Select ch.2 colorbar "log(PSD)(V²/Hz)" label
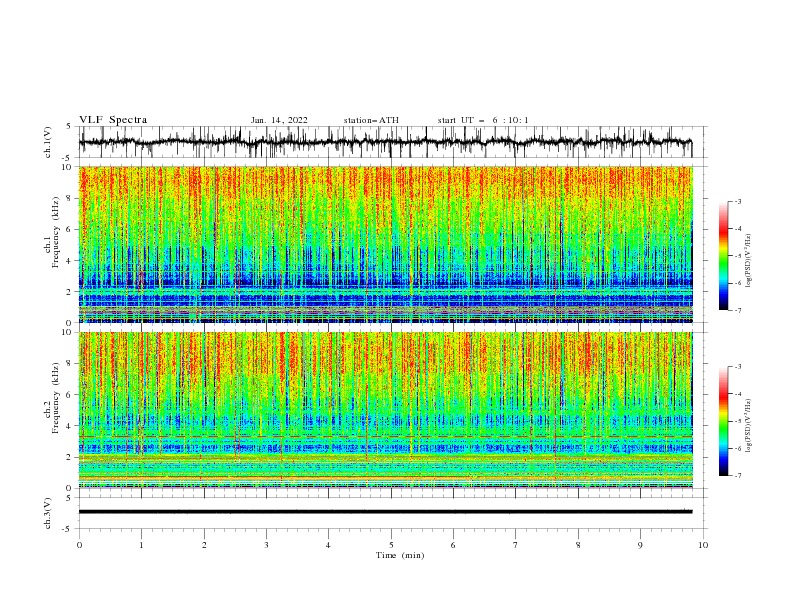The image size is (792, 612). (x=749, y=425)
